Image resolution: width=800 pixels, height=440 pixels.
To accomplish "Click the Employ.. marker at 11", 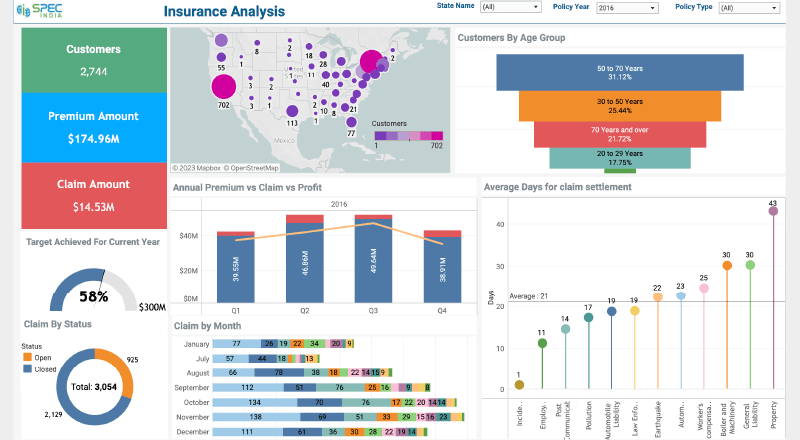I will point(542,343).
